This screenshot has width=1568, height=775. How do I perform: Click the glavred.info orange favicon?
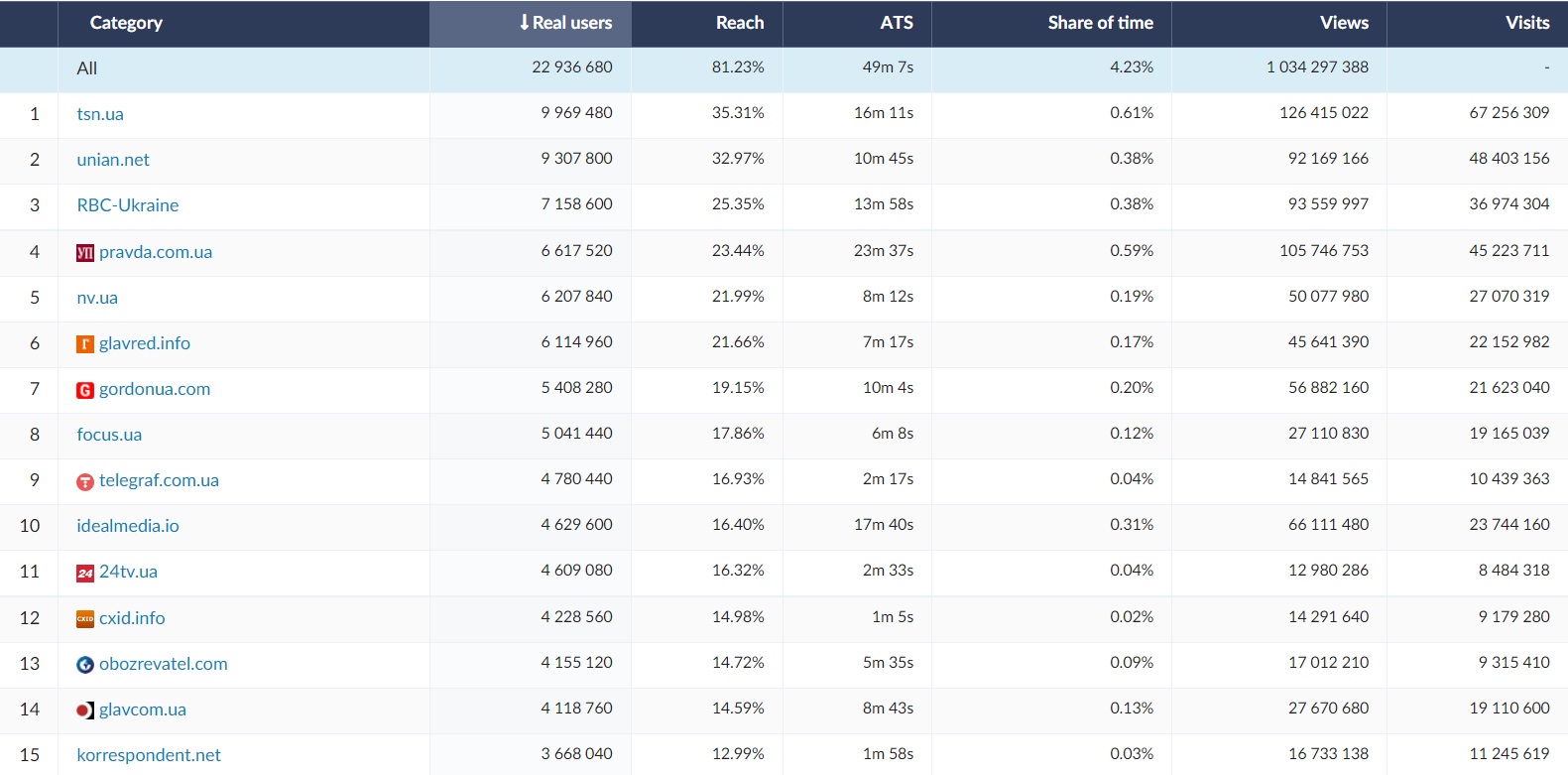tap(85, 344)
